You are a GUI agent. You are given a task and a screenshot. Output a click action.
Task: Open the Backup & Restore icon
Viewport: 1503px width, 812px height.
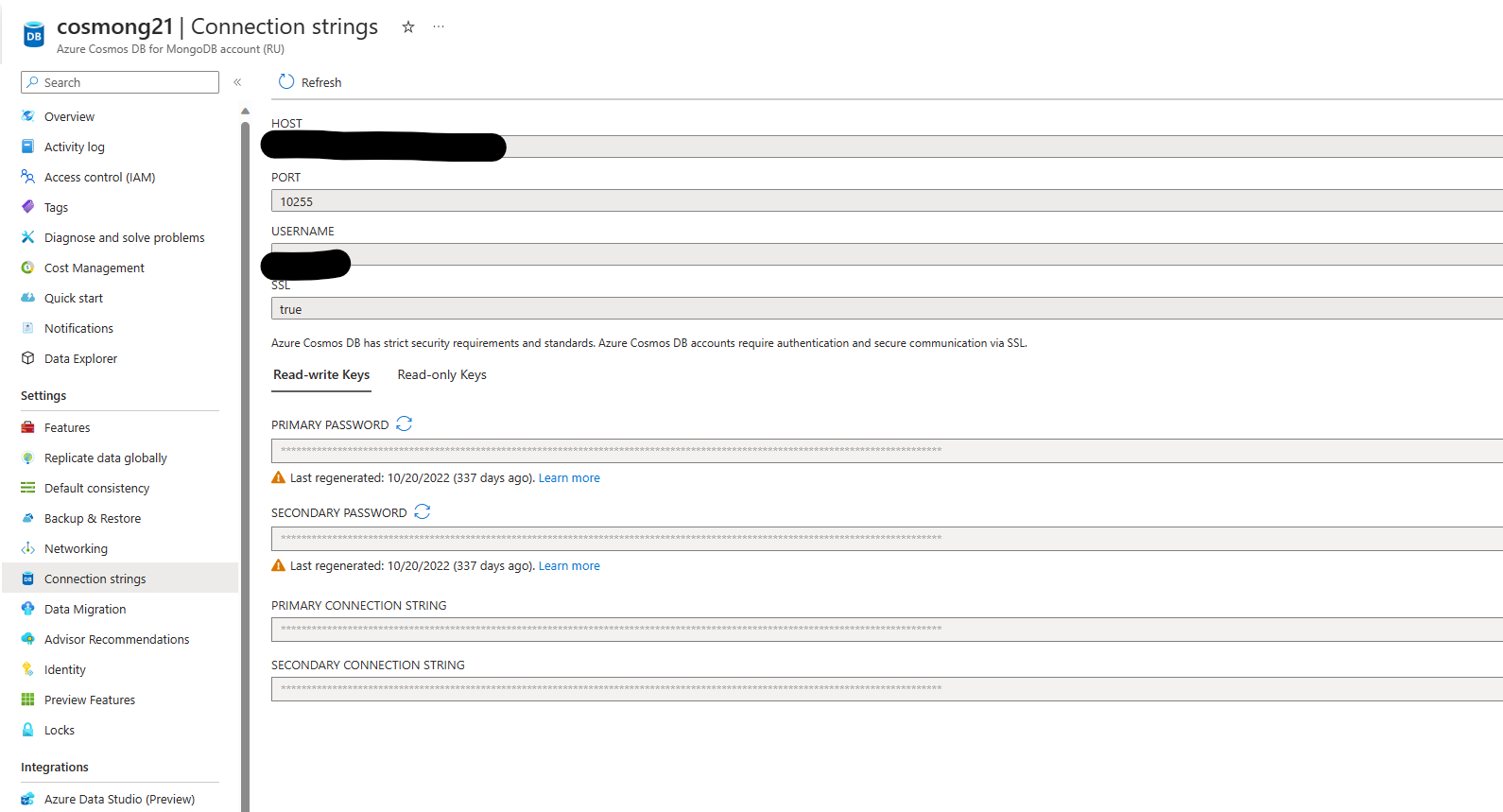28,518
